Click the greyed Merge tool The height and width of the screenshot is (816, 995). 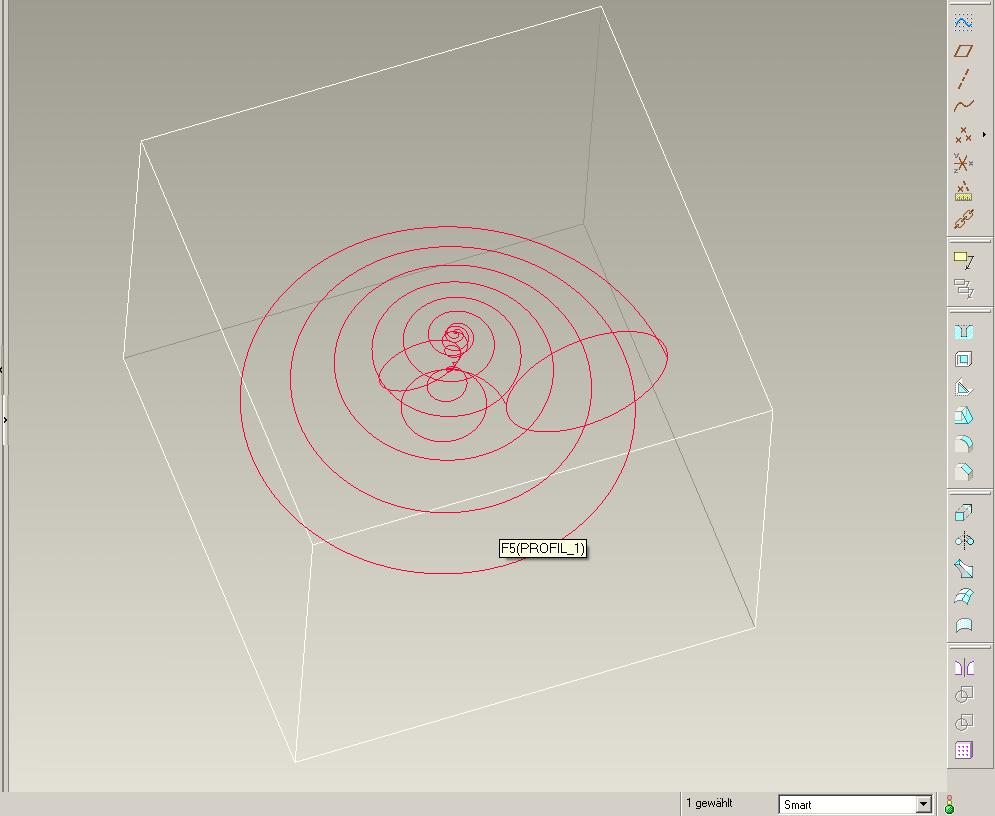click(x=963, y=695)
